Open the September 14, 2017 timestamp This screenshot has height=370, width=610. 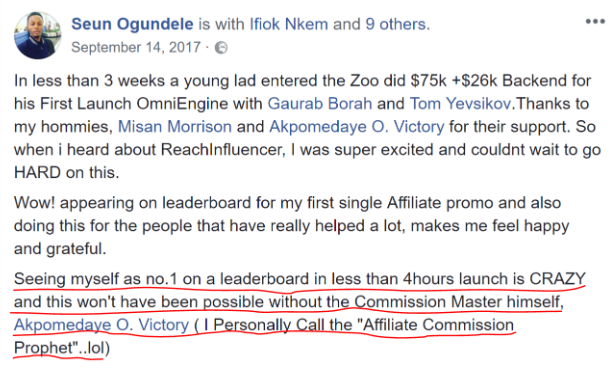136,47
